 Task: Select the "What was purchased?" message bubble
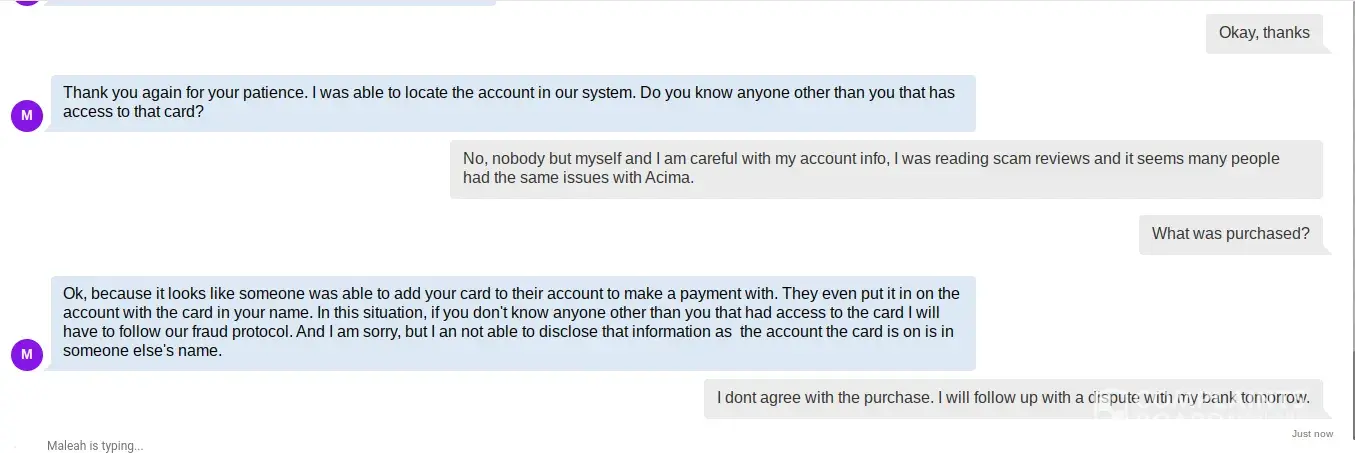(x=1230, y=234)
